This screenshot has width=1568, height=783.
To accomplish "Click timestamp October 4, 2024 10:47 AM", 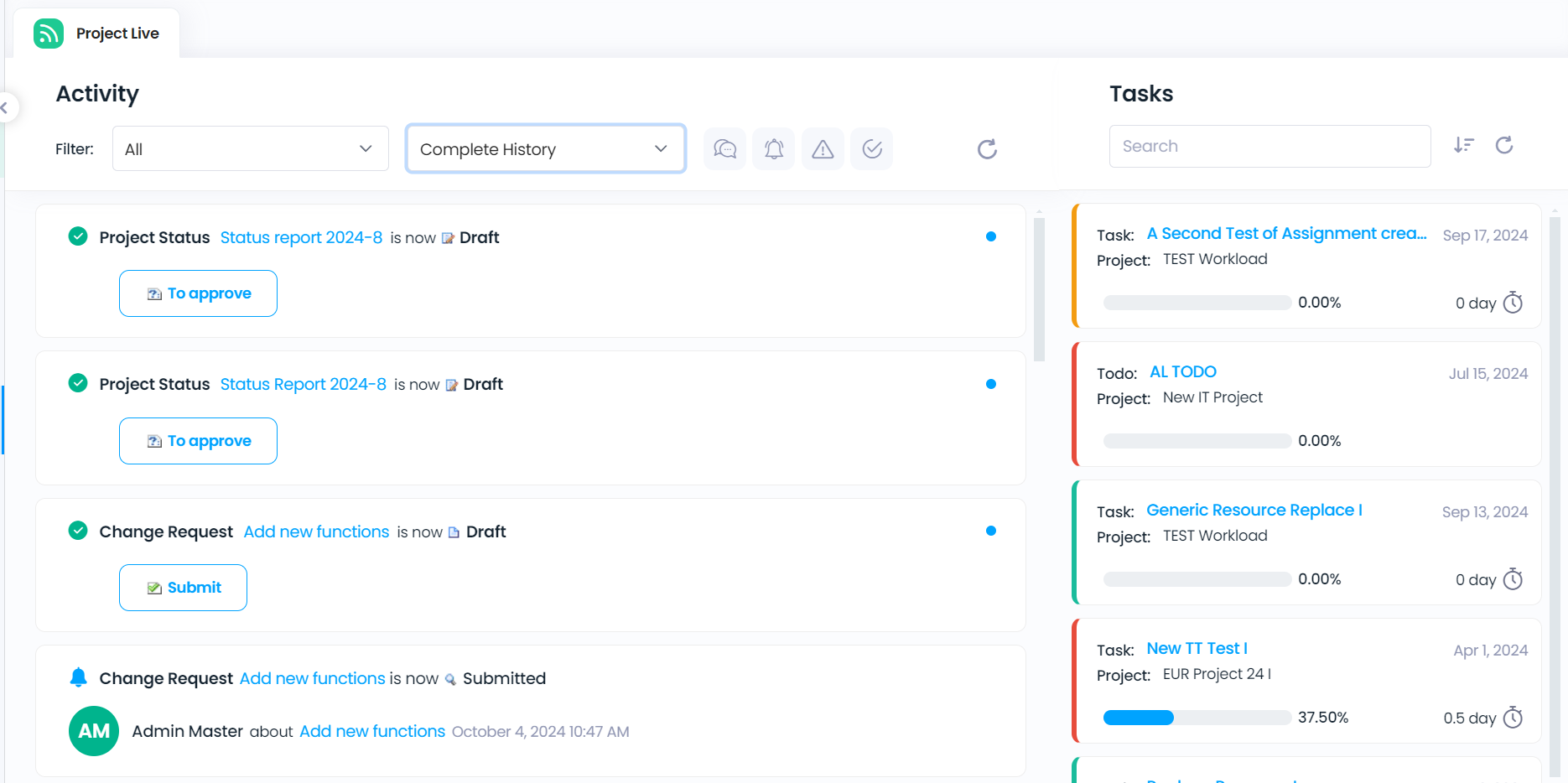I will (x=541, y=732).
